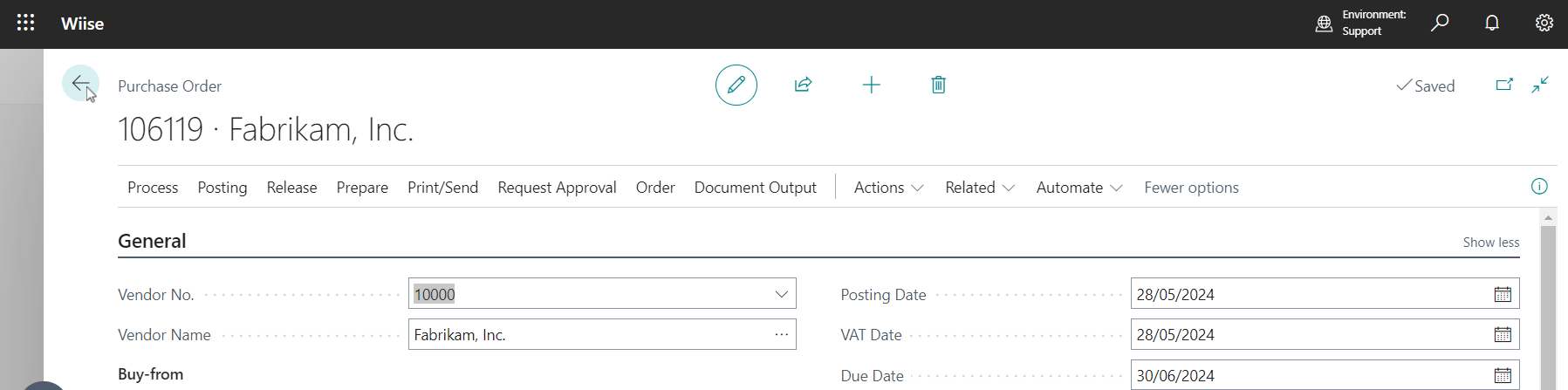Show the FactBox info icon
The image size is (1568, 390).
(x=1539, y=186)
